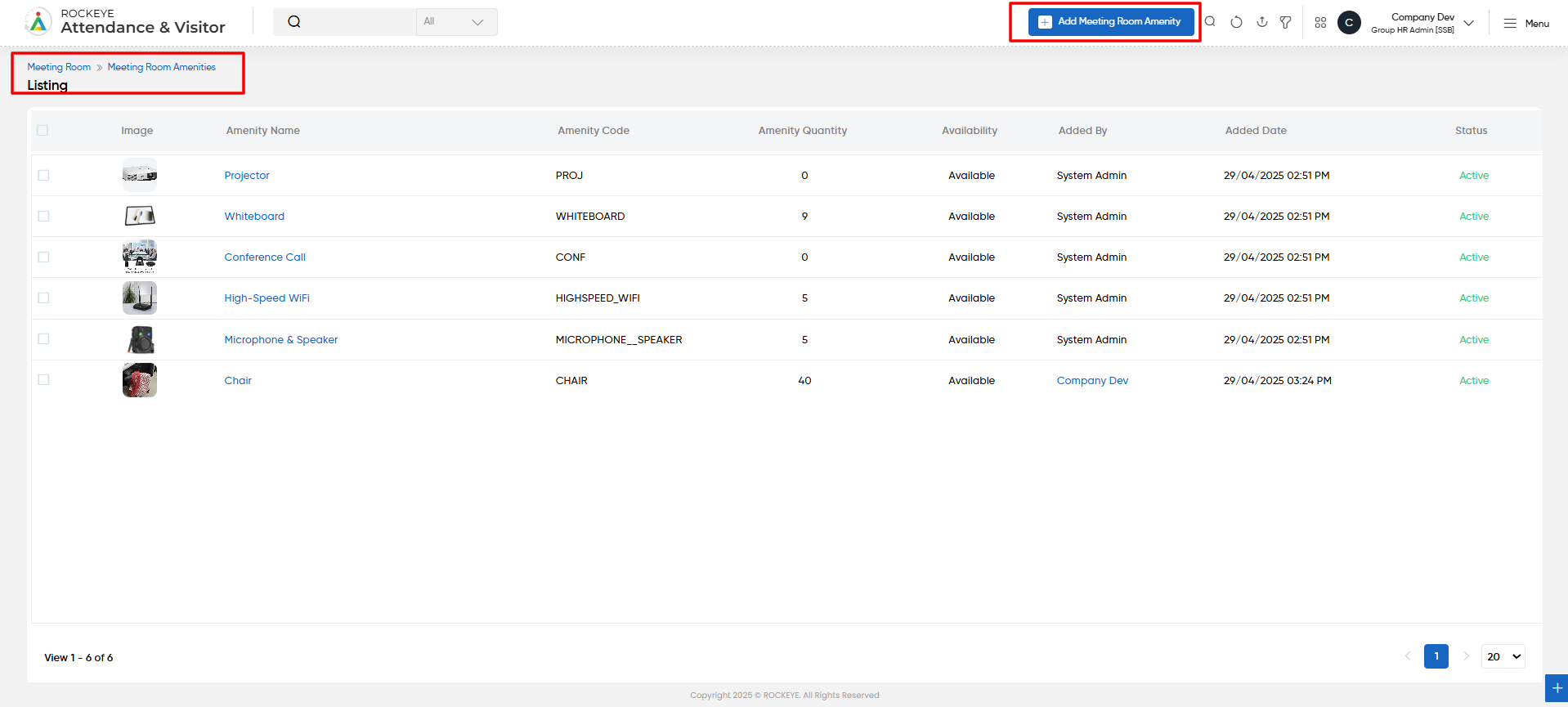Image resolution: width=1568 pixels, height=707 pixels.
Task: Open the Whiteboard thumbnail image
Action: pyautogui.click(x=140, y=216)
